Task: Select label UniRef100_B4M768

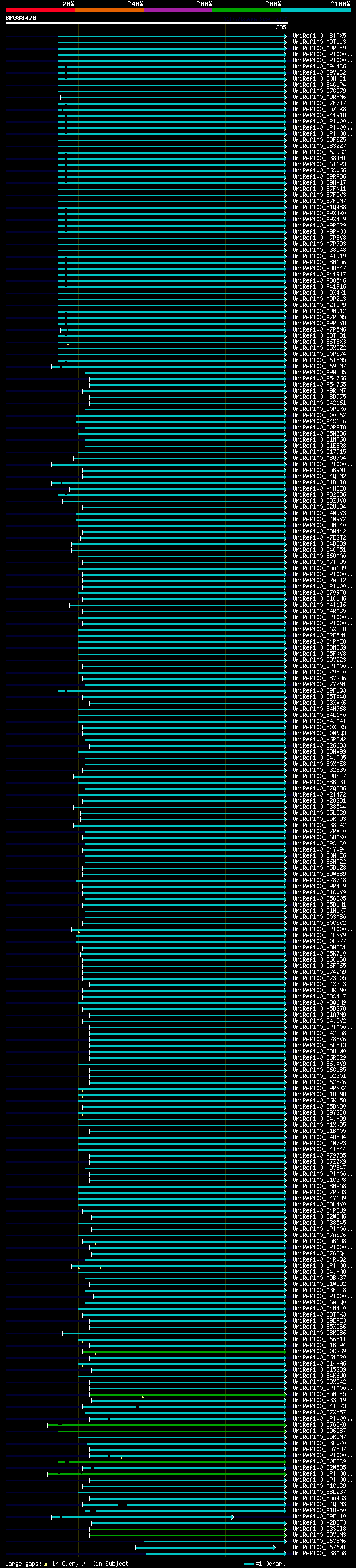Action: click(x=319, y=709)
